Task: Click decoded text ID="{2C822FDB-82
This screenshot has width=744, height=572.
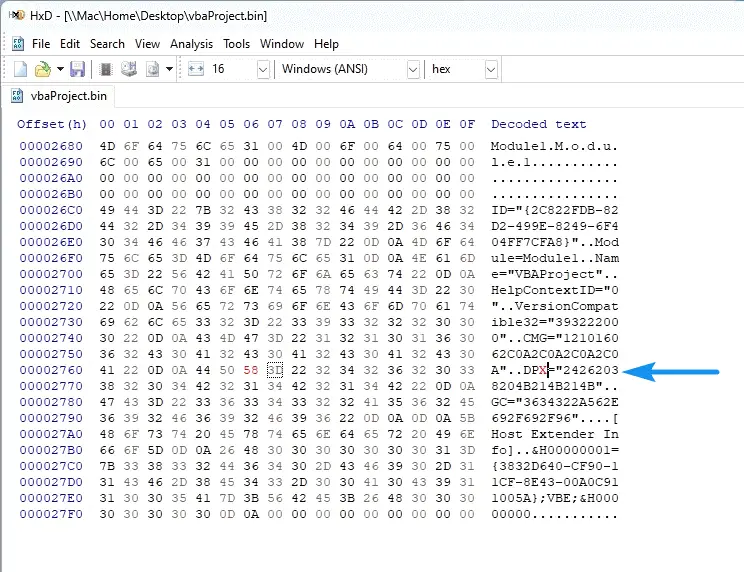Action: 555,210
